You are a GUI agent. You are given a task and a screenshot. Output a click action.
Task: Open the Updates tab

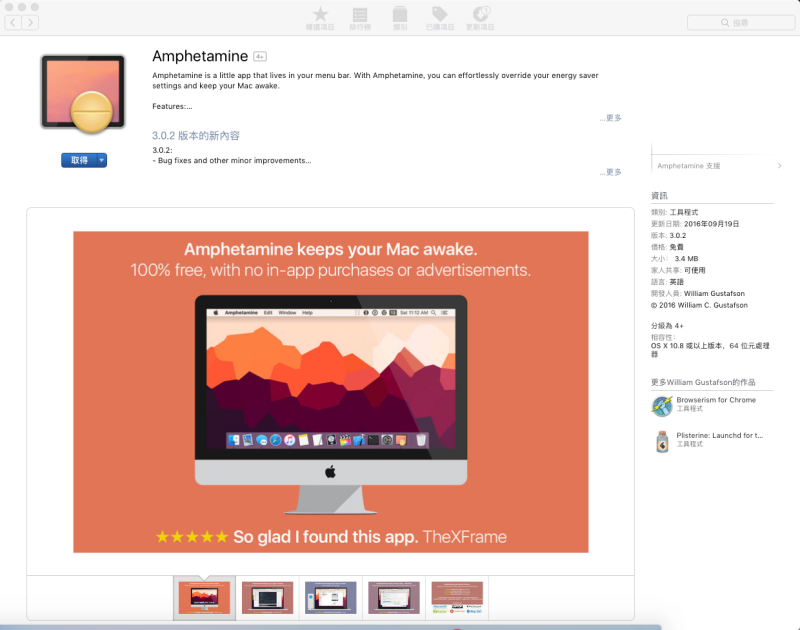(480, 19)
